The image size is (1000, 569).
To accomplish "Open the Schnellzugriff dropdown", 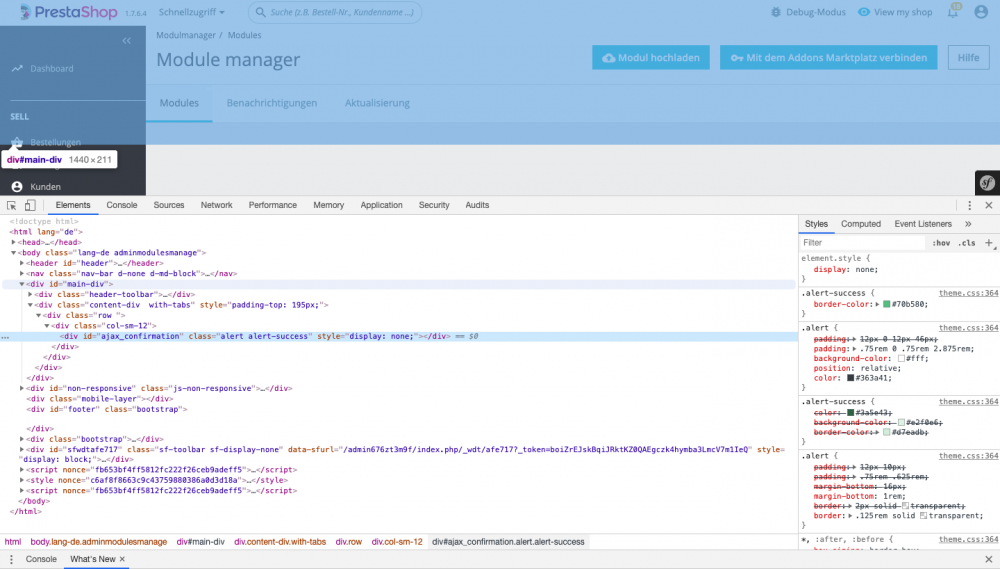I will coord(193,12).
